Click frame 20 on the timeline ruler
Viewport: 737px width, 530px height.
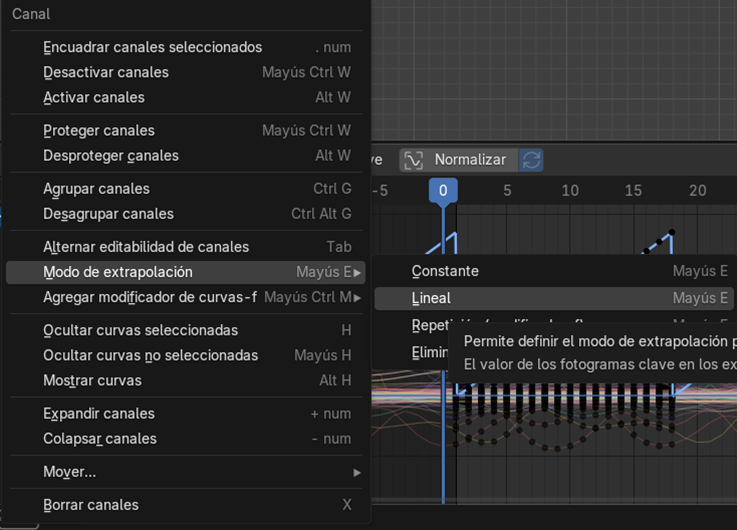coord(698,190)
